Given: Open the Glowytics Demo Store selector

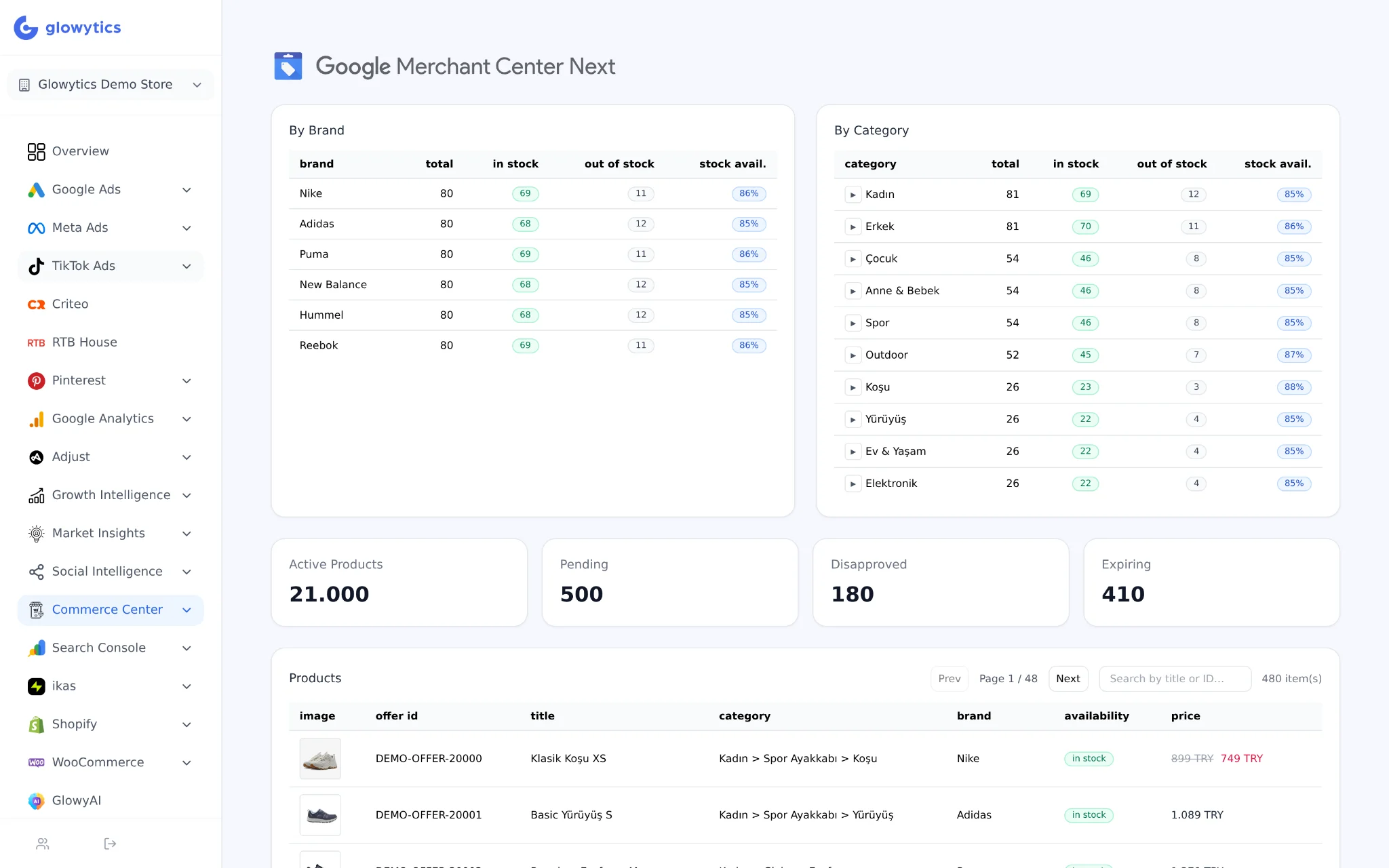Looking at the screenshot, I should (111, 85).
